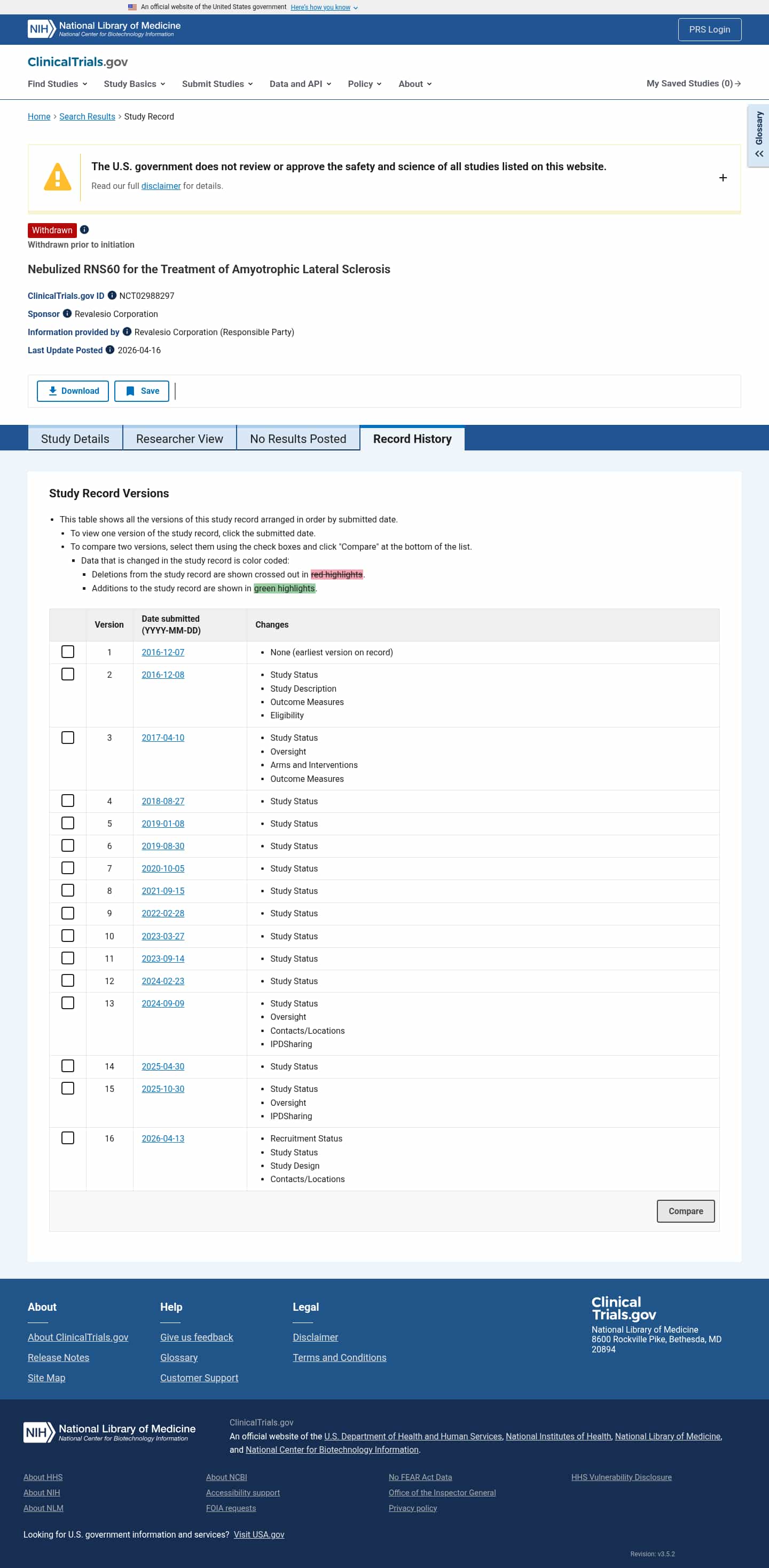
Task: Click info icon beside ClinicalTrials.gov ID
Action: pos(112,295)
